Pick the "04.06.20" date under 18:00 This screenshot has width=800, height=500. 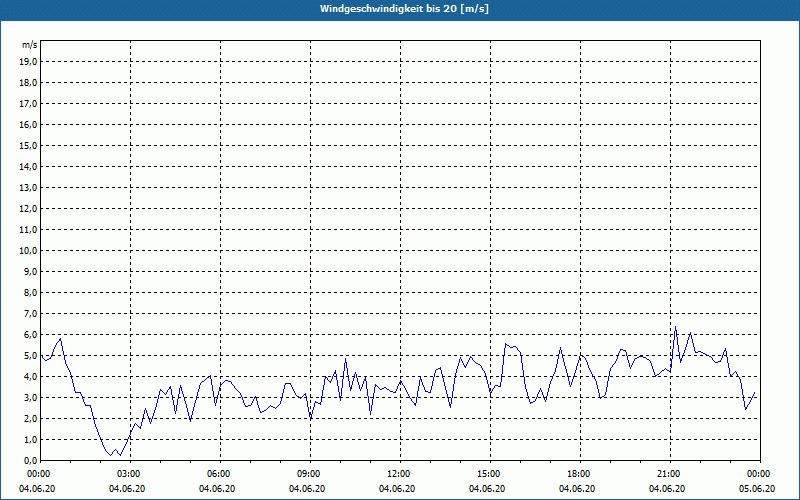click(x=577, y=489)
